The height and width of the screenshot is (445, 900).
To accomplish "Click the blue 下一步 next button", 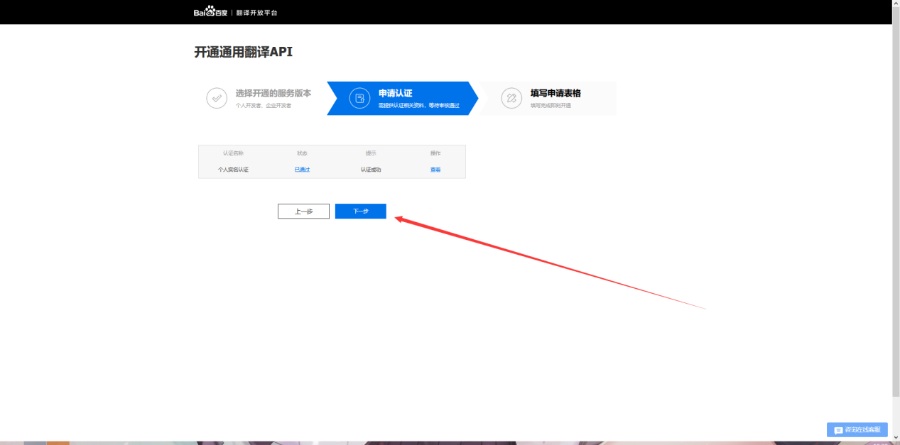I will pos(360,211).
